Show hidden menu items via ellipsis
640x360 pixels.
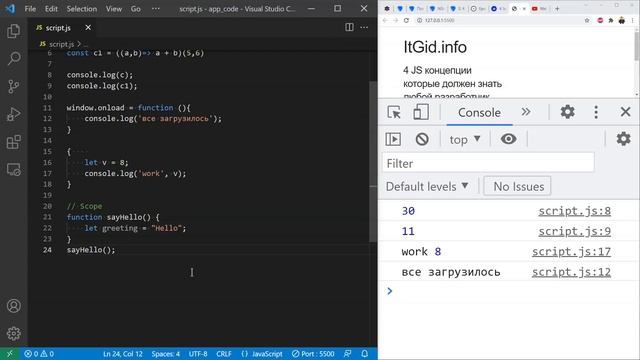click(x=156, y=9)
